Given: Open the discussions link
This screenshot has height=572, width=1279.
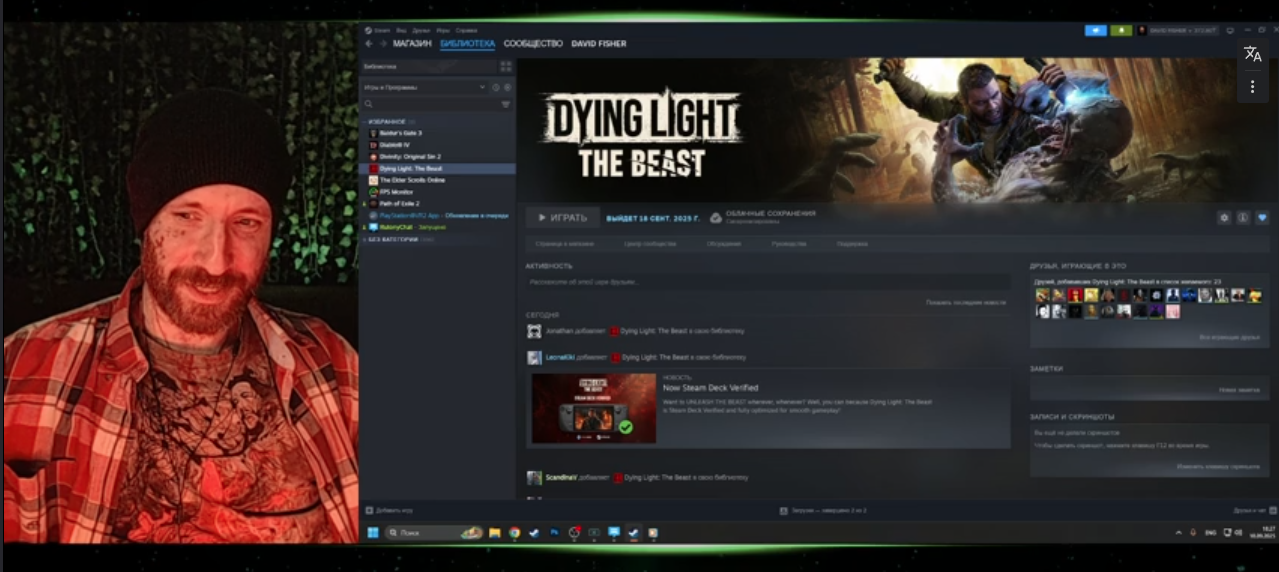Looking at the screenshot, I should 723,244.
